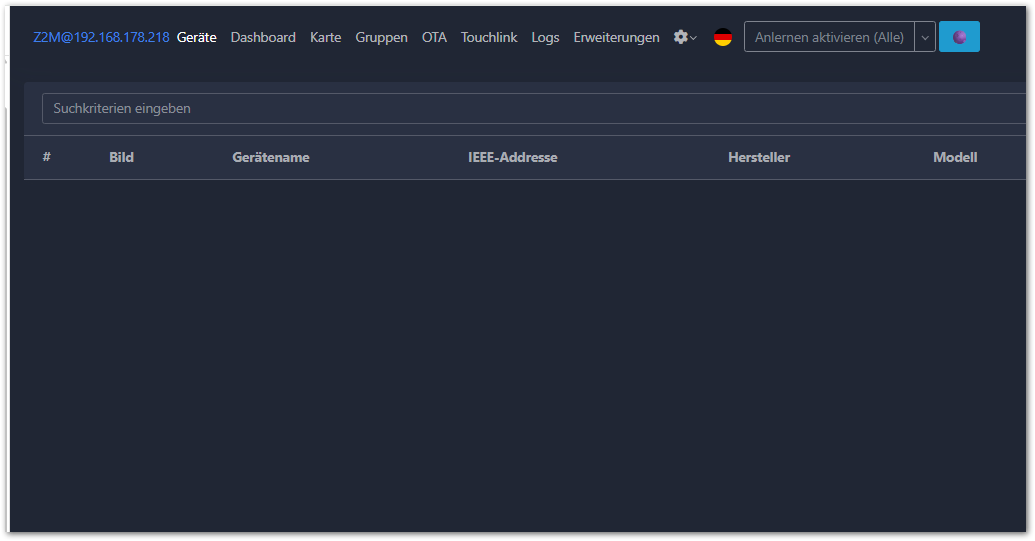Sort the table by the # column
The width and height of the screenshot is (1035, 541).
46,157
